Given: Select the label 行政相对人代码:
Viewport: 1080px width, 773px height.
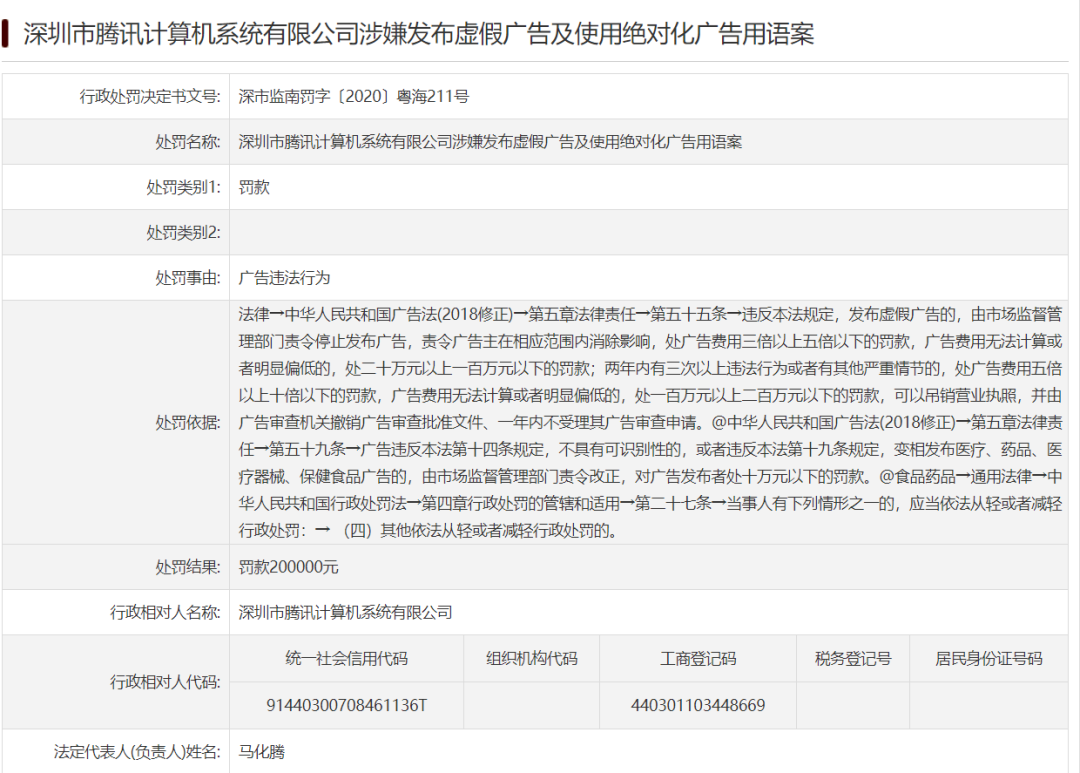Looking at the screenshot, I should coord(165,682).
